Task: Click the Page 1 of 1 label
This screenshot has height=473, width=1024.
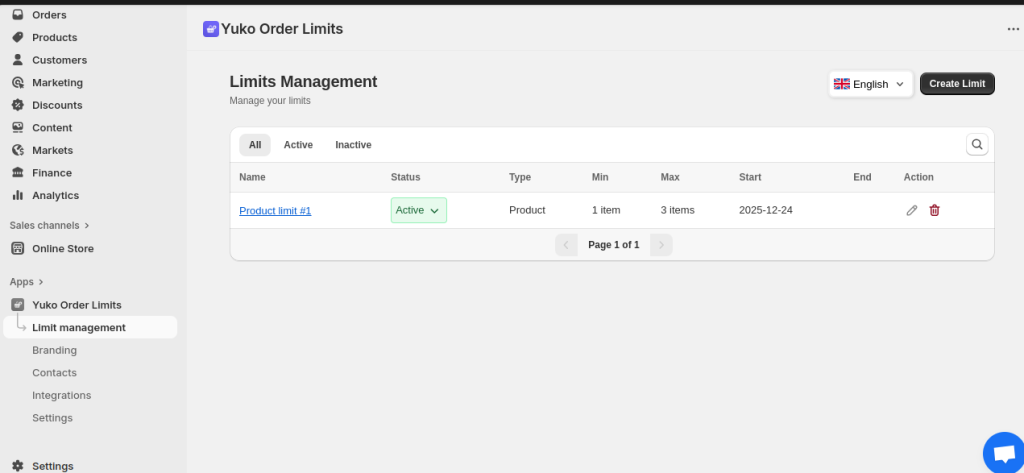Action: pos(613,245)
